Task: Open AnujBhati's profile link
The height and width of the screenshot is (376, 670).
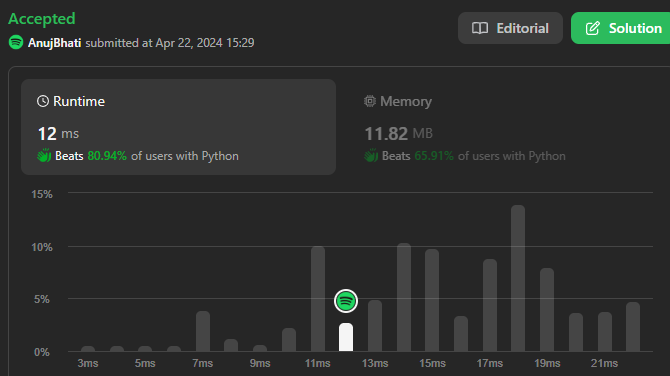Action: pos(54,43)
